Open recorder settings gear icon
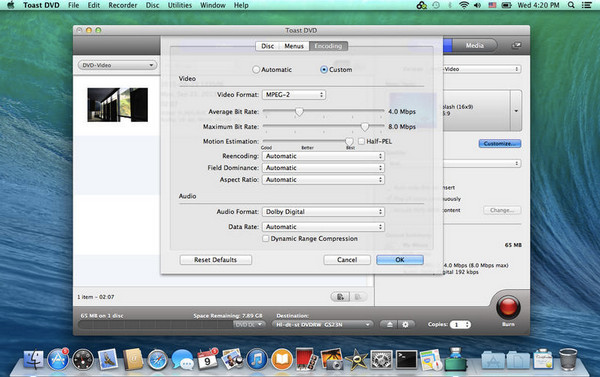Image resolution: width=600 pixels, height=377 pixels. [x=406, y=325]
